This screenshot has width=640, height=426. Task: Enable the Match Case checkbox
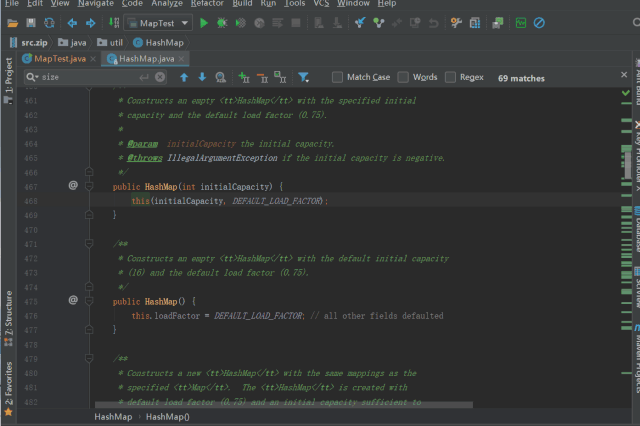[x=337, y=77]
